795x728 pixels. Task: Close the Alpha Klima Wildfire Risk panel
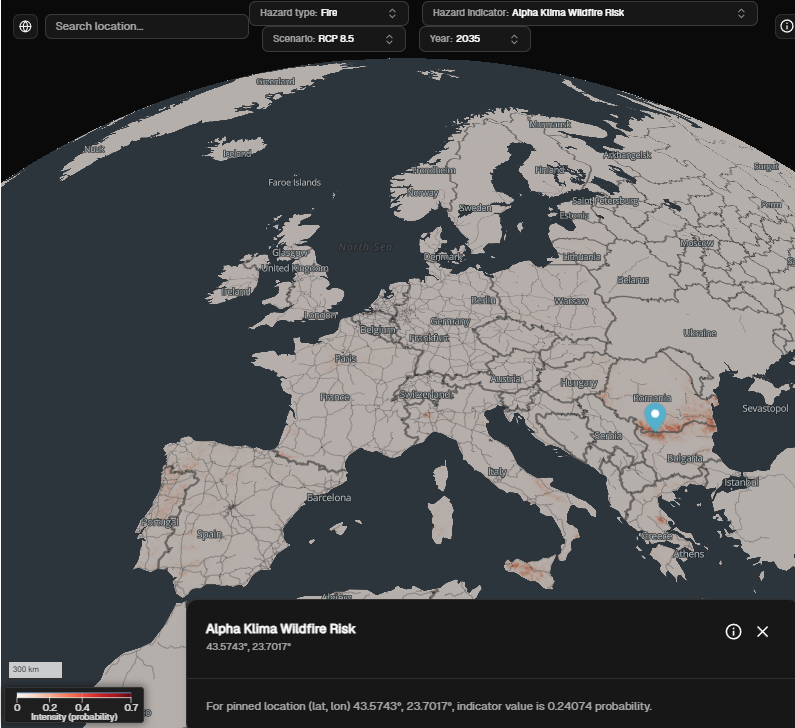coord(763,631)
